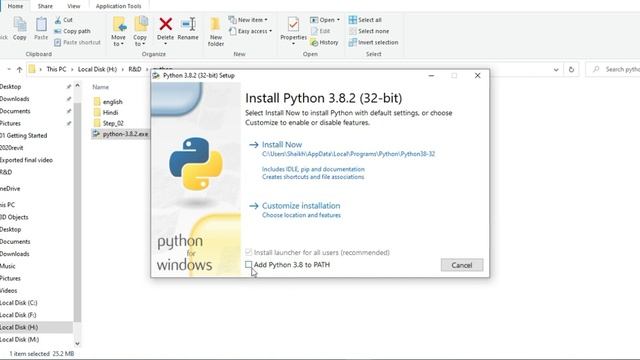Viewport: 640px width, 360px height.
Task: Expand Local Disk (H:) breadcrumb chevron
Action: tap(122, 70)
